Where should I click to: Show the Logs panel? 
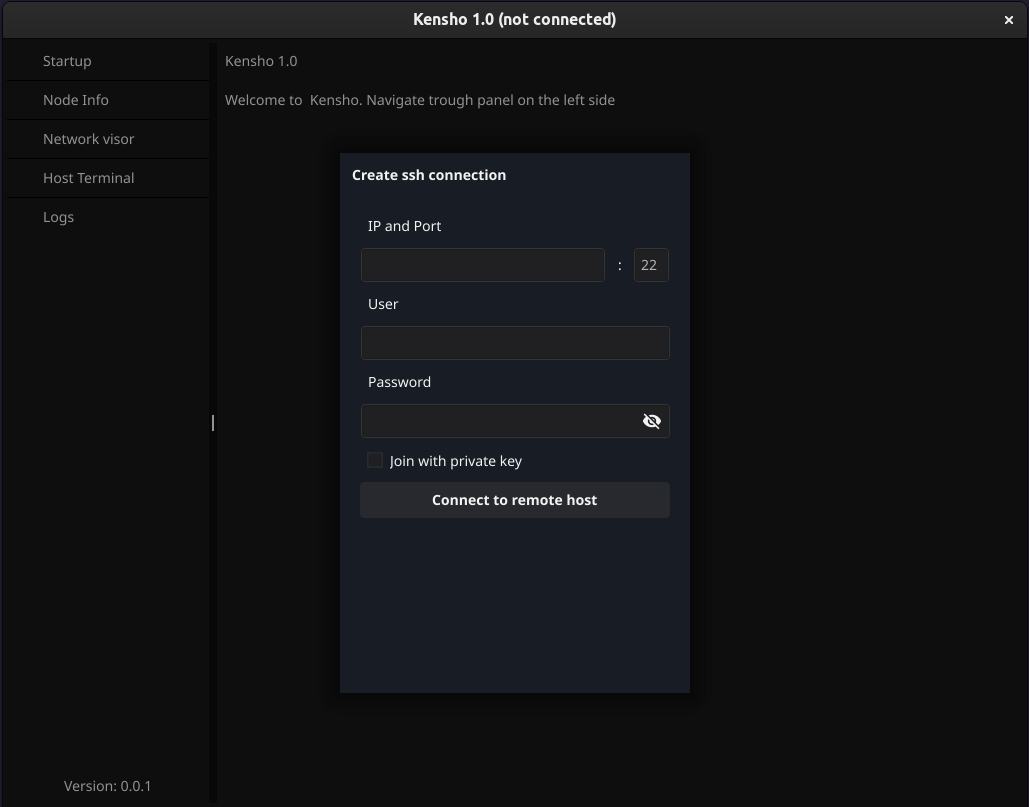(58, 217)
